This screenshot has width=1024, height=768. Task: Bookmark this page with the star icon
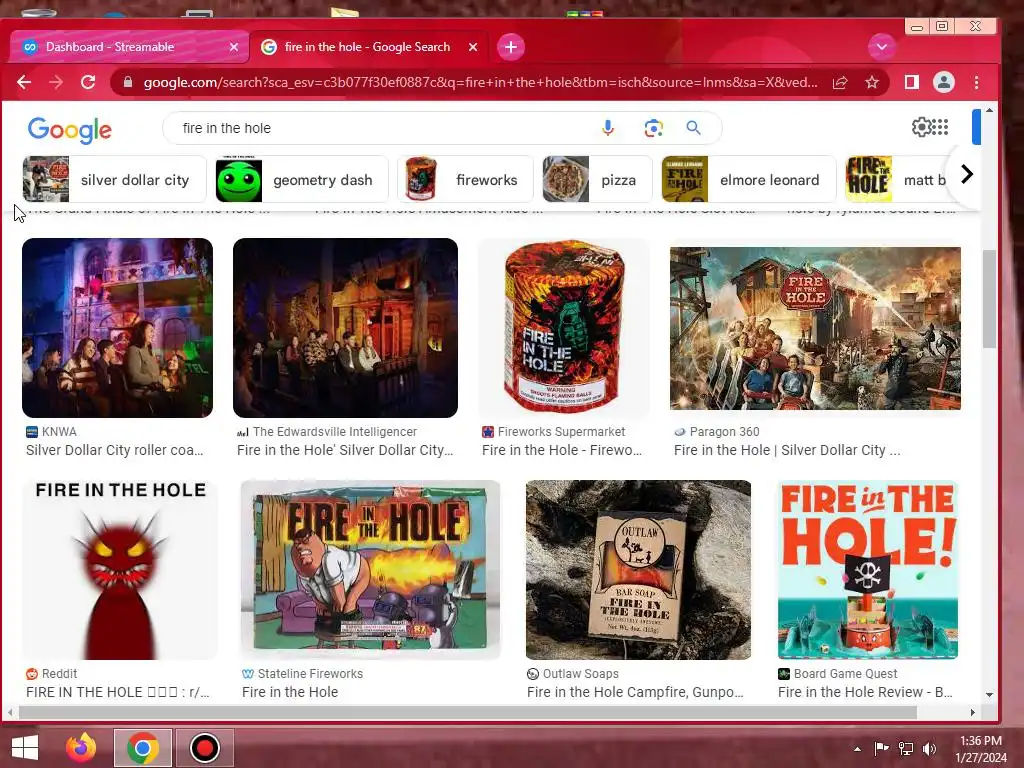click(872, 82)
